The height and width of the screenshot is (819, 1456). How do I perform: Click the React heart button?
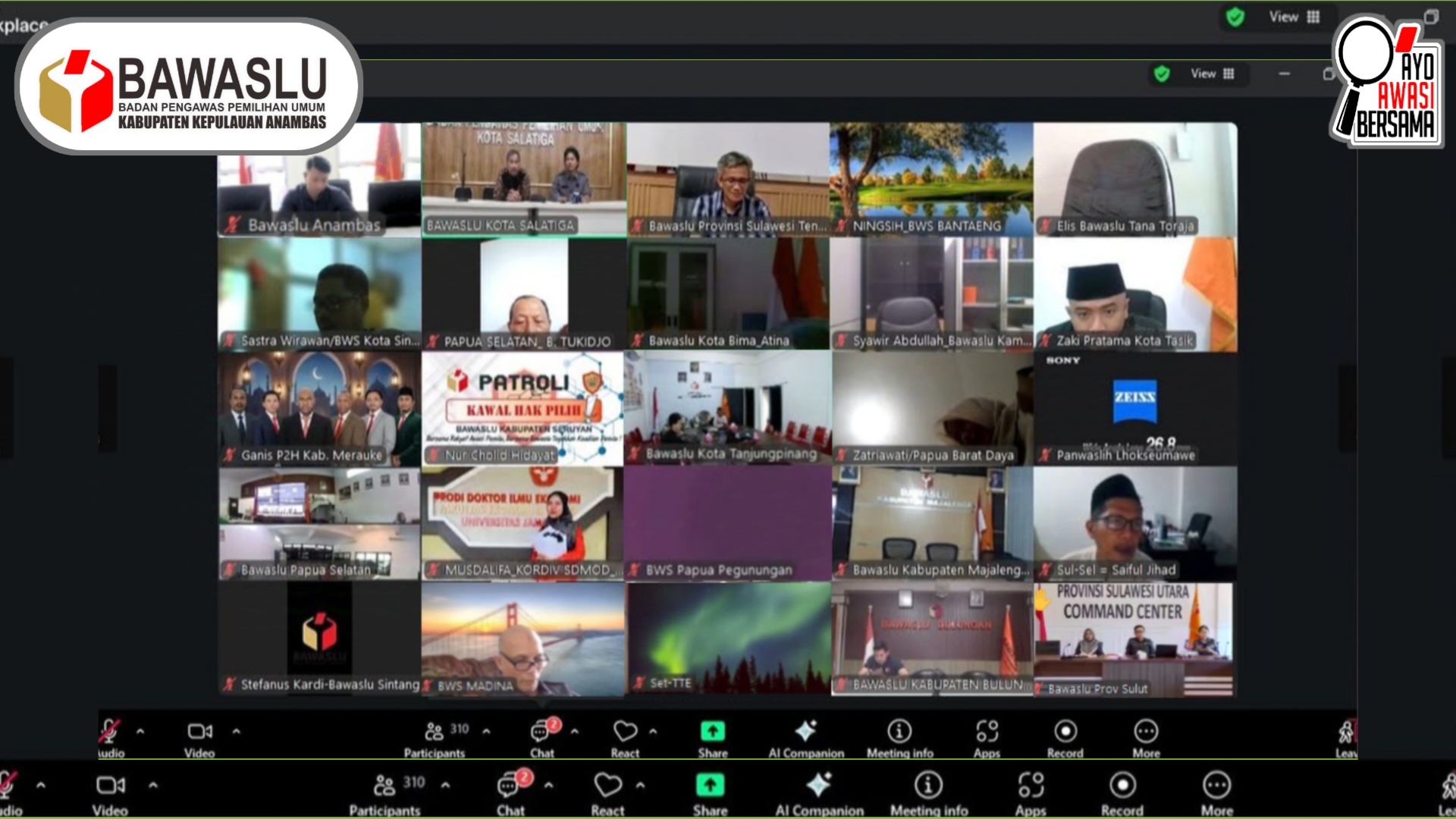point(607,786)
